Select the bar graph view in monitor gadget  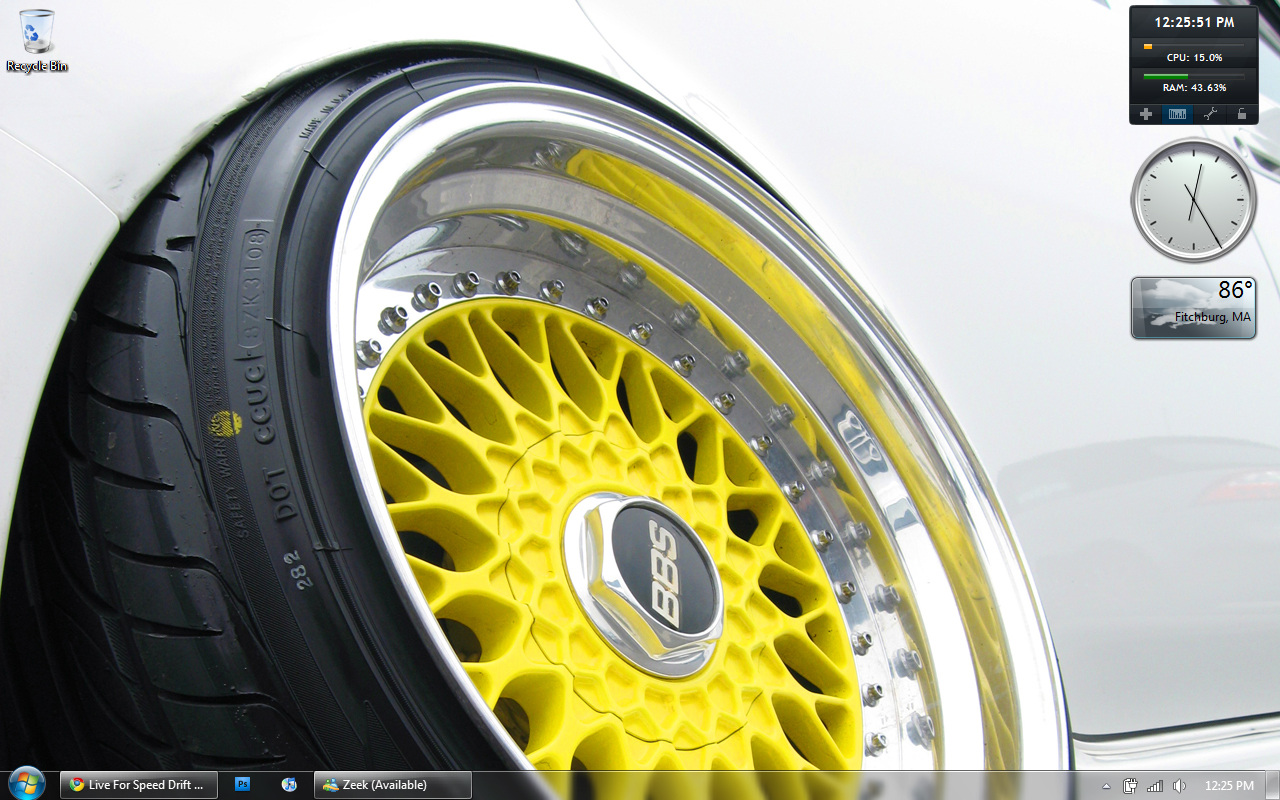[x=1178, y=114]
